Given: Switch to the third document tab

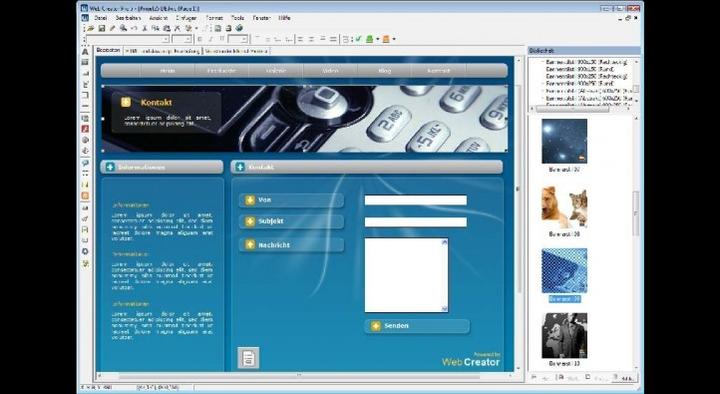Looking at the screenshot, I should pyautogui.click(x=236, y=51).
